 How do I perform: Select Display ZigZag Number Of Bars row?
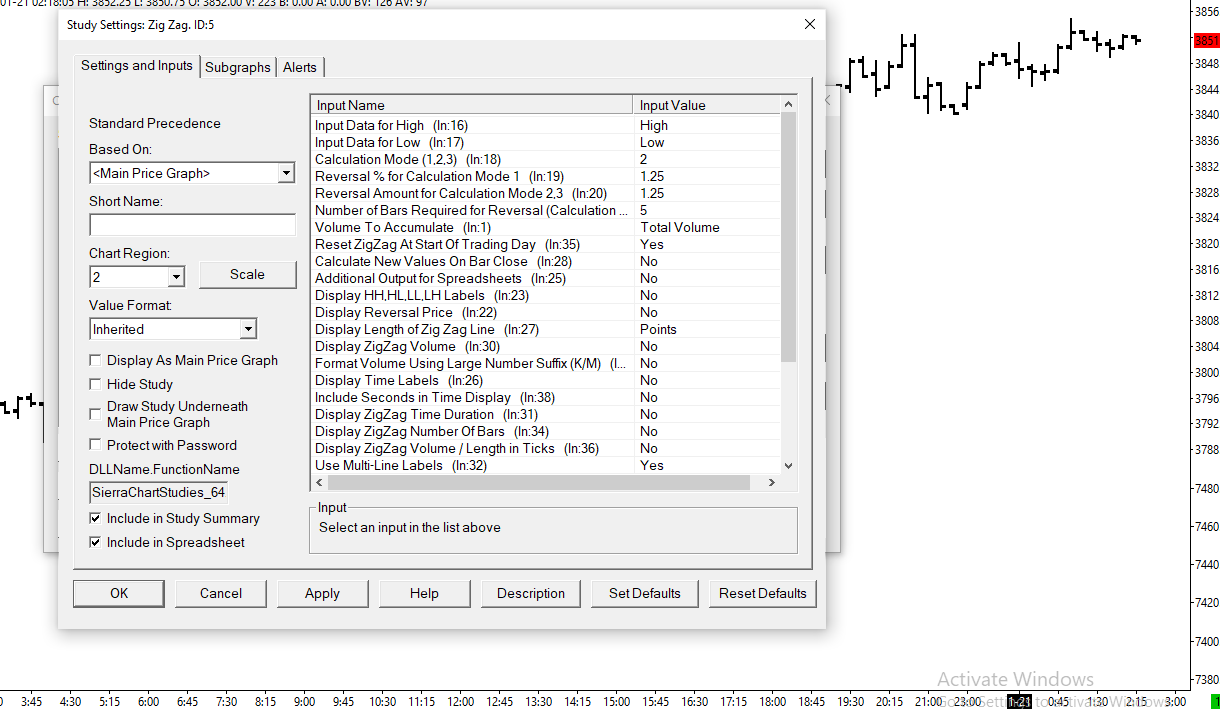[546, 431]
